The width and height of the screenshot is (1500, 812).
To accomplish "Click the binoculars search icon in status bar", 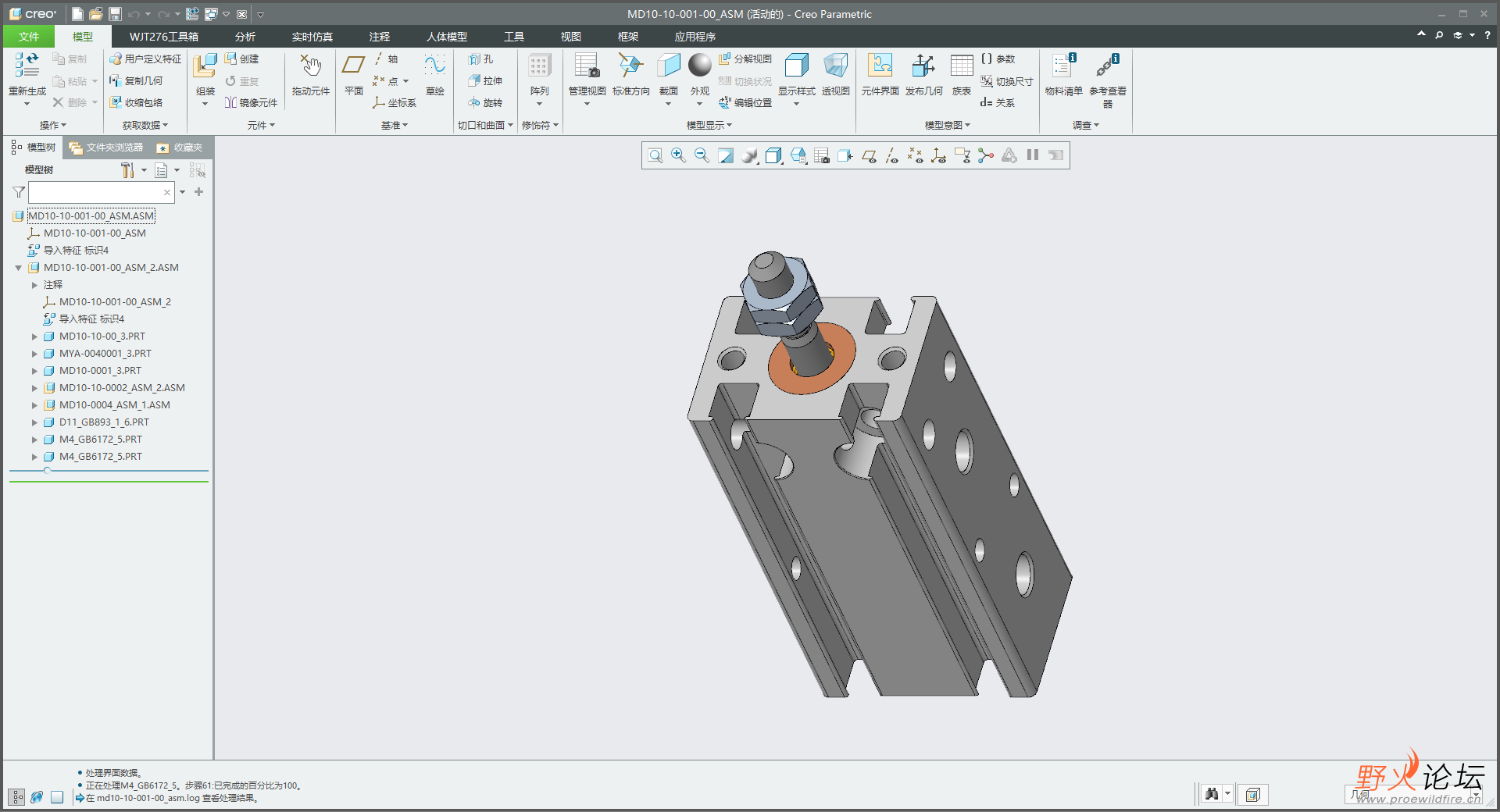I will click(x=1212, y=795).
